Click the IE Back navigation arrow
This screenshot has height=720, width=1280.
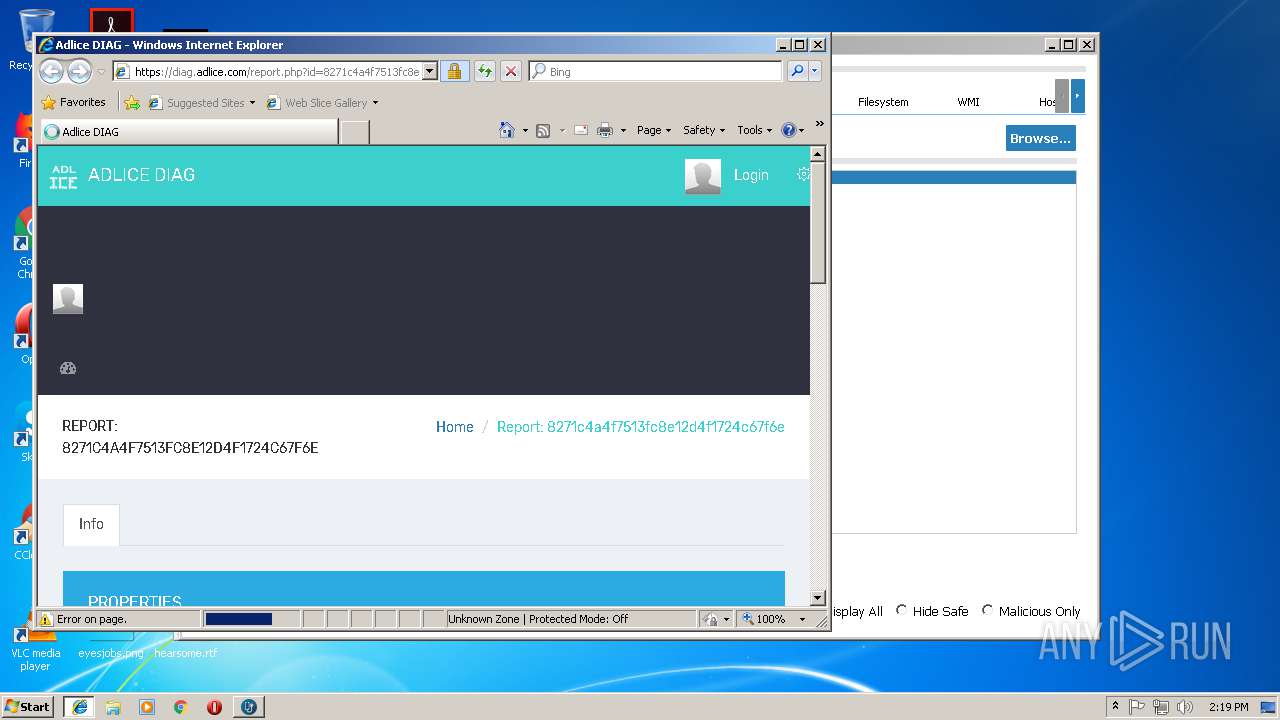(x=51, y=71)
